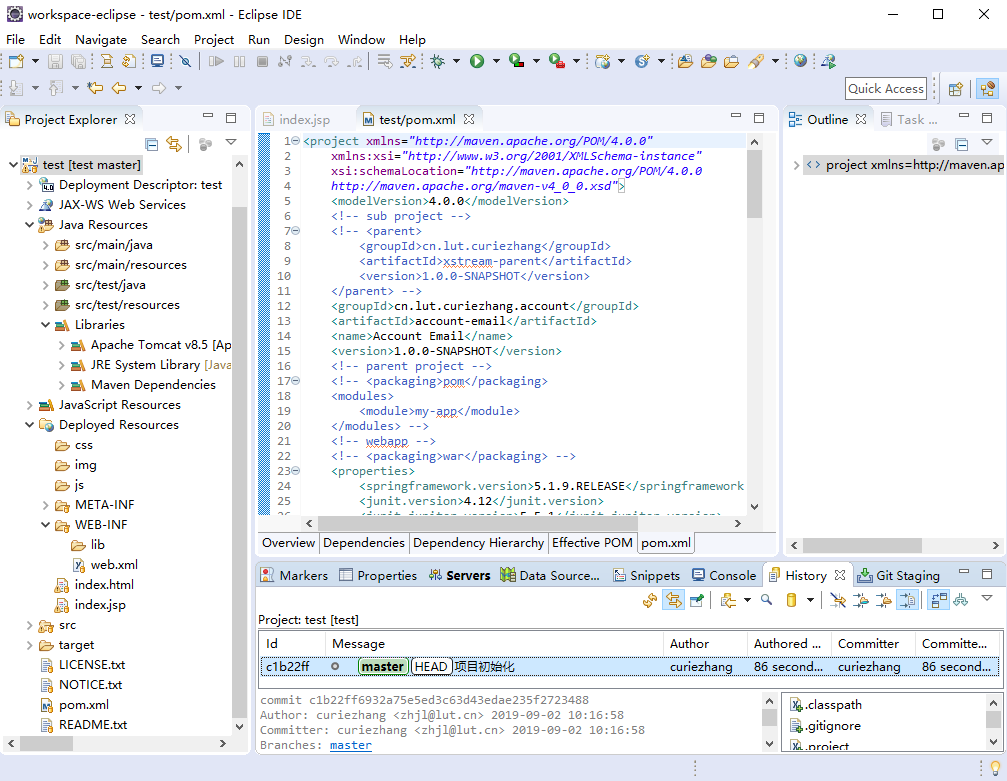Click the Terminate (stop) debug icon
The width and height of the screenshot is (1007, 781).
262,61
